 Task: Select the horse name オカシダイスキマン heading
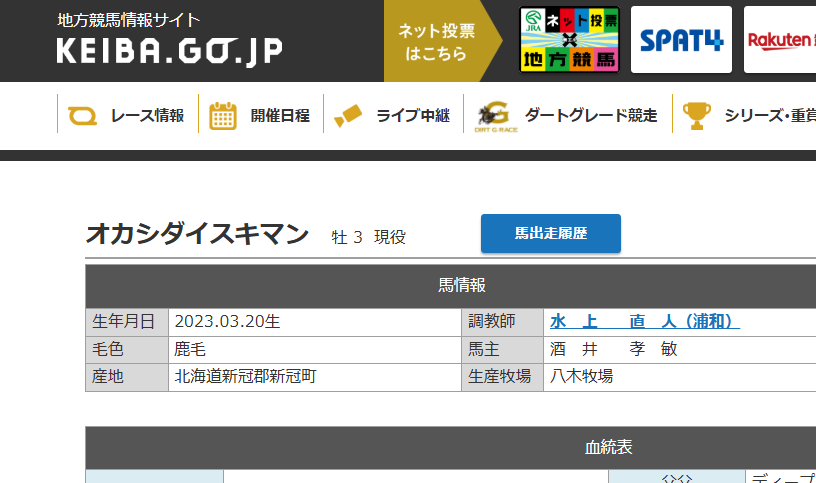(x=197, y=234)
